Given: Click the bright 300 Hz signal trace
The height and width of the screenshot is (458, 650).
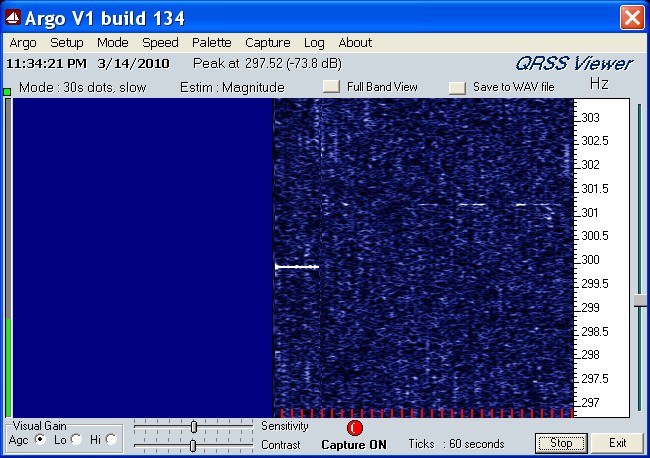Looking at the screenshot, I should [297, 267].
